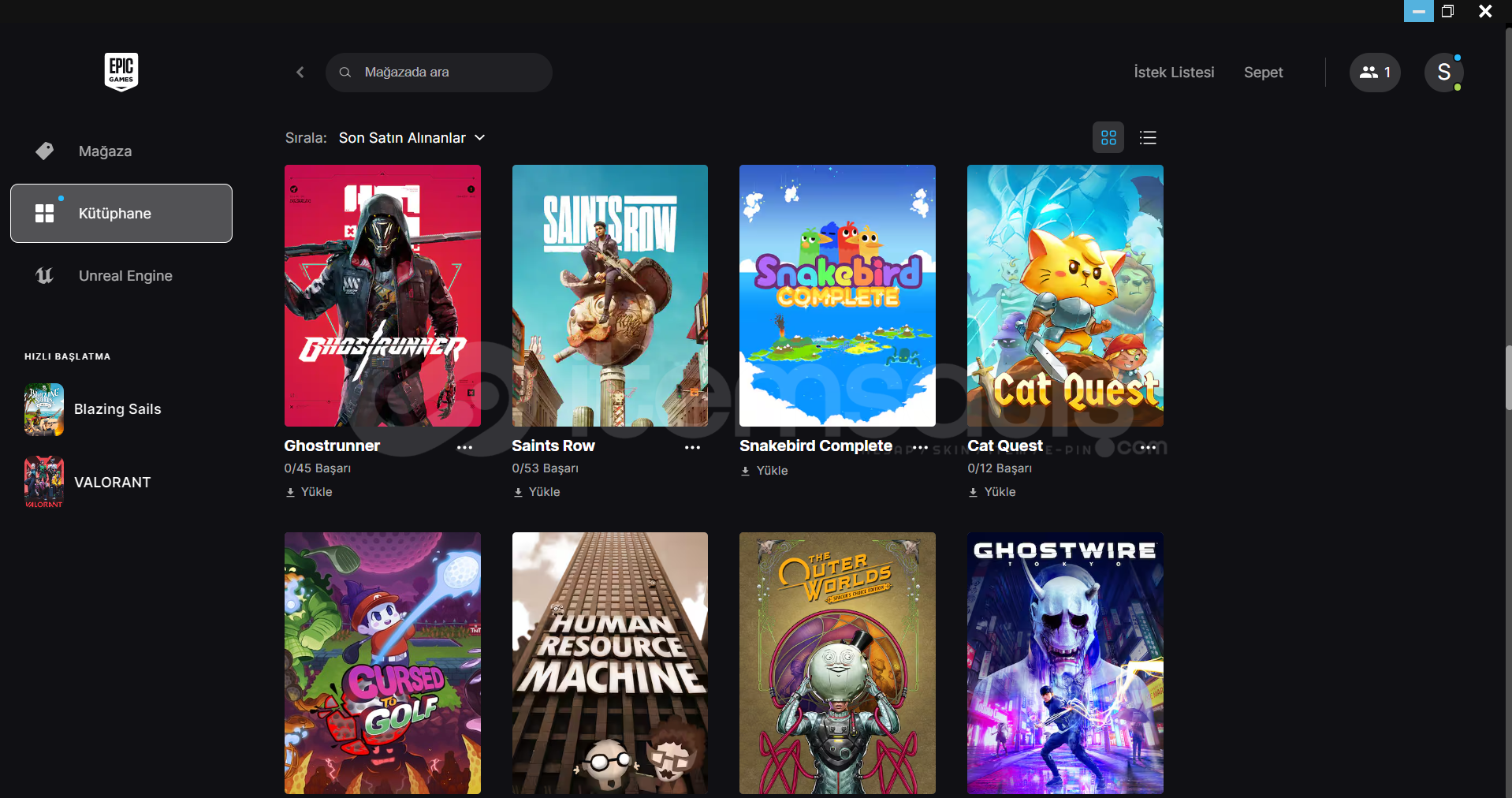1512x798 pixels.
Task: Click the Ghostrunner title text
Action: (332, 446)
